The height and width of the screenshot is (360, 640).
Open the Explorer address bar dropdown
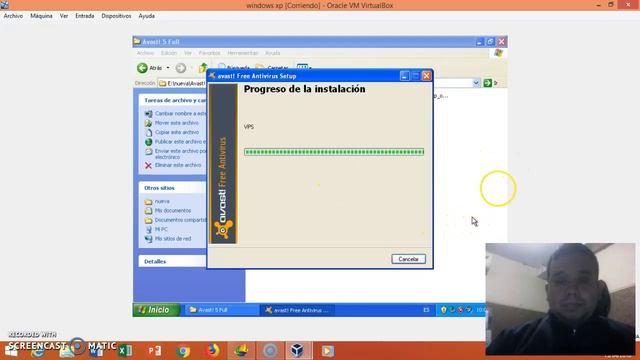click(x=476, y=83)
